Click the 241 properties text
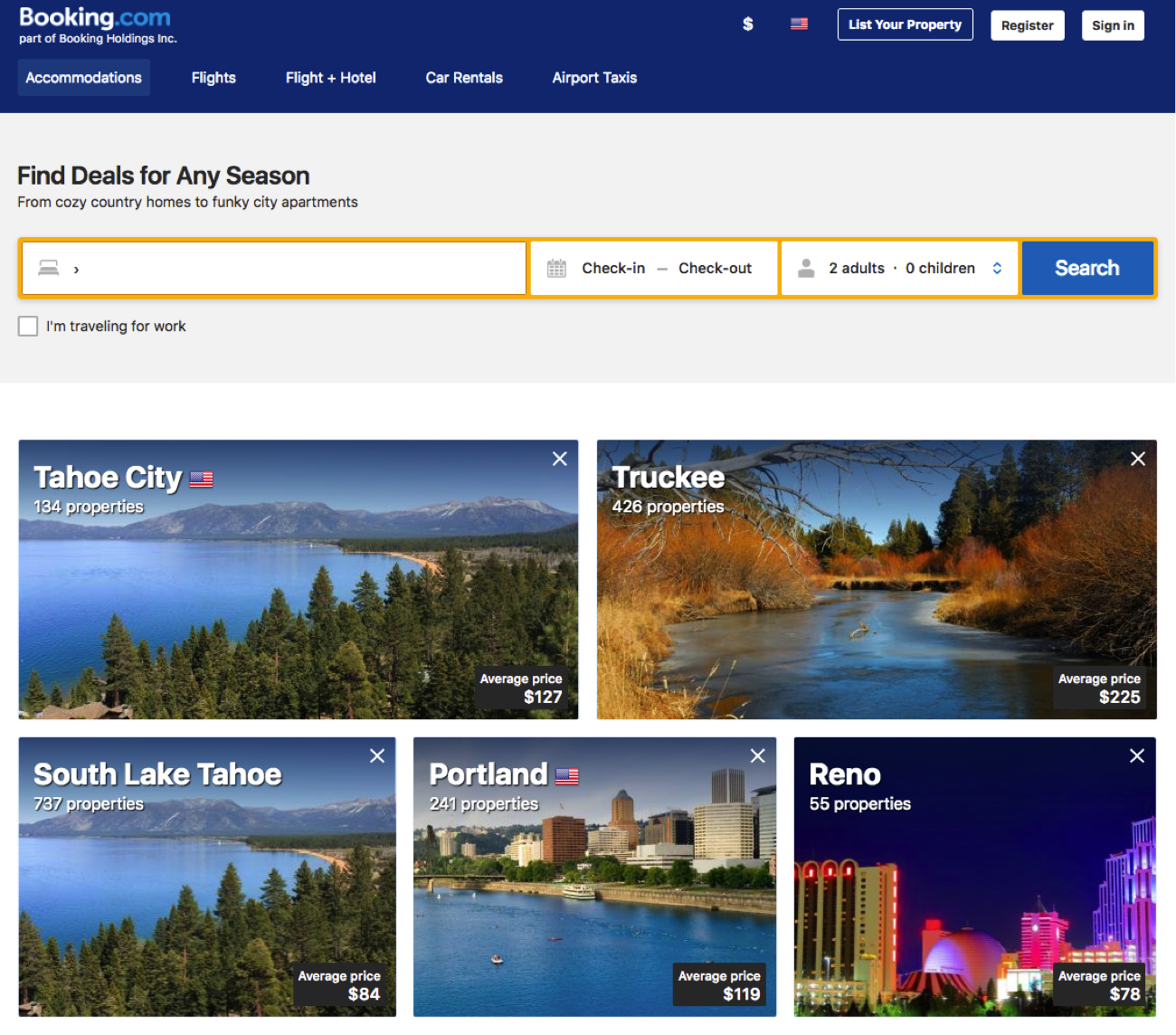The width and height of the screenshot is (1176, 1035). click(x=484, y=803)
